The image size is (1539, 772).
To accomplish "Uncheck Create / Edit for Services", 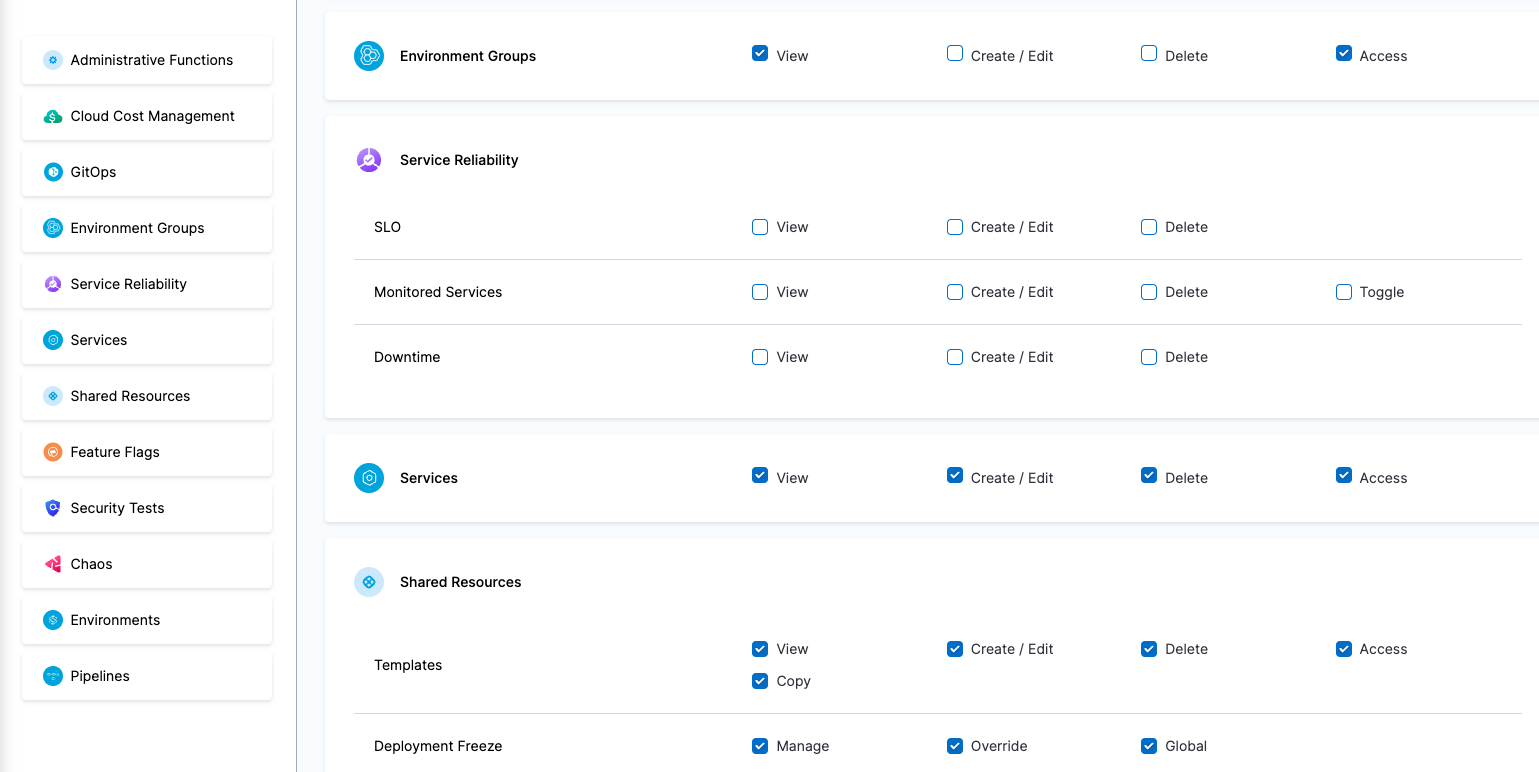I will (x=955, y=475).
